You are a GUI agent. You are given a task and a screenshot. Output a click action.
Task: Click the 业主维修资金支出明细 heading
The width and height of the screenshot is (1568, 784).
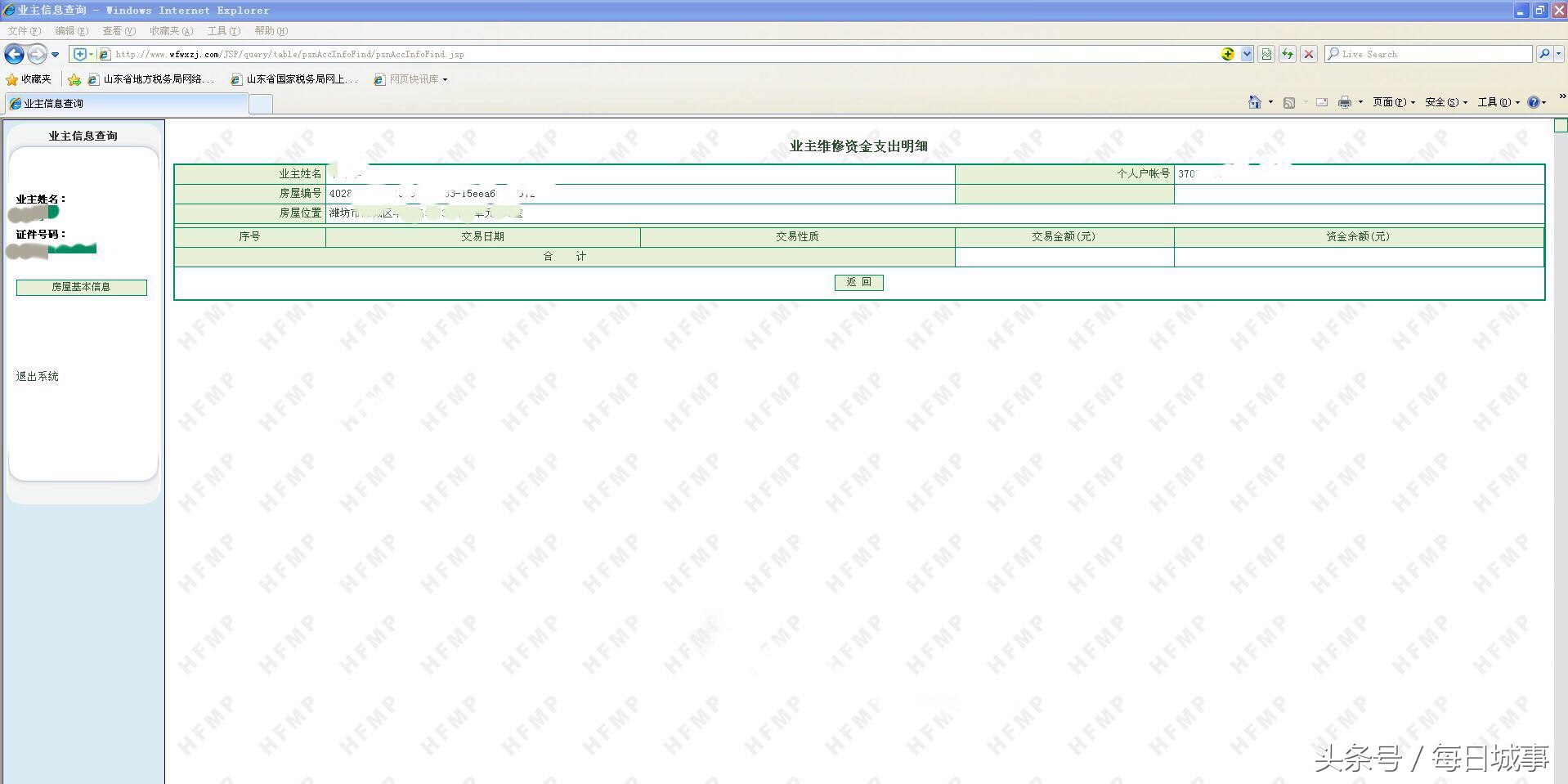click(858, 146)
